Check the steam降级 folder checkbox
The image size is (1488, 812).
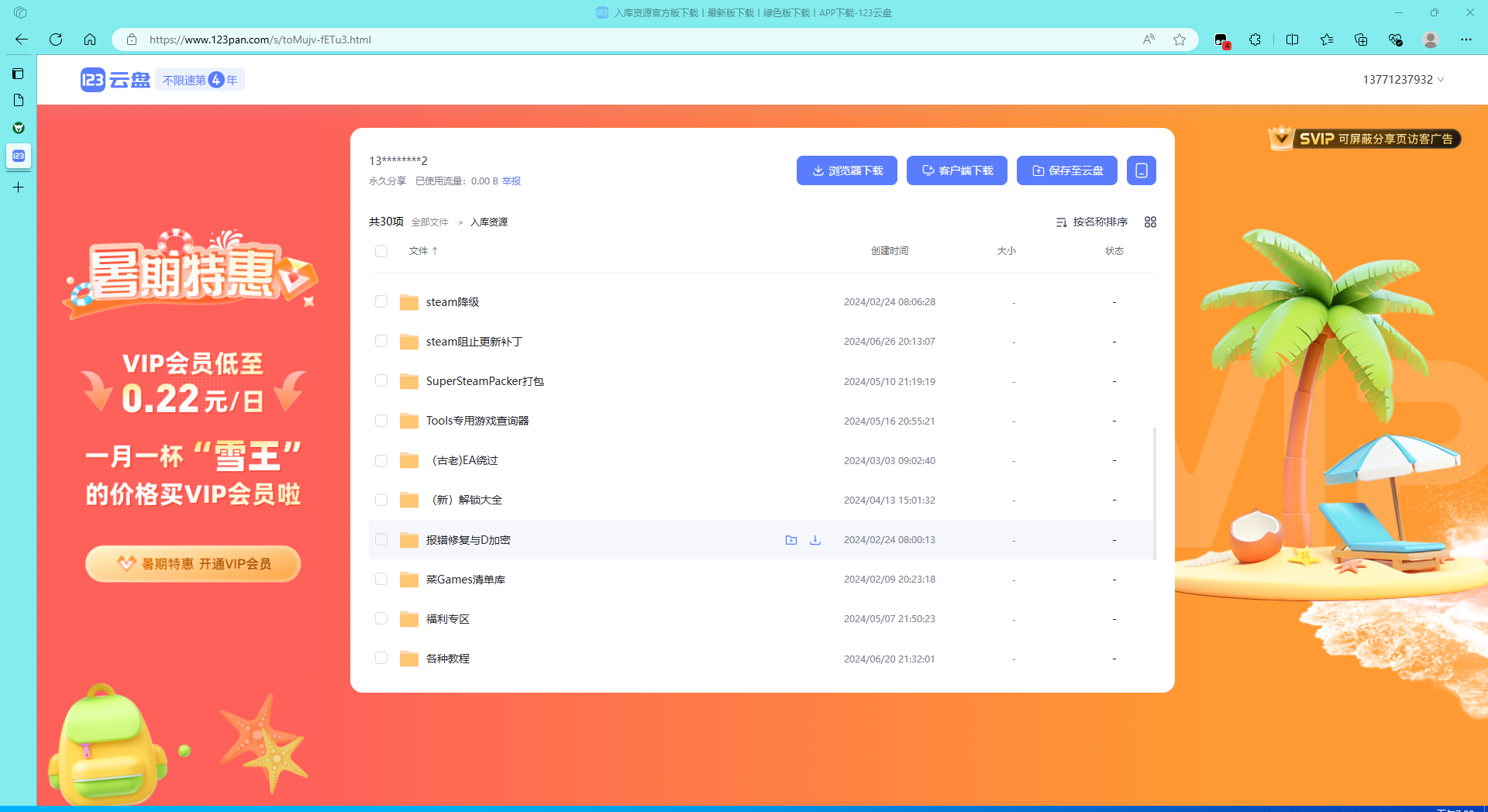pos(381,302)
